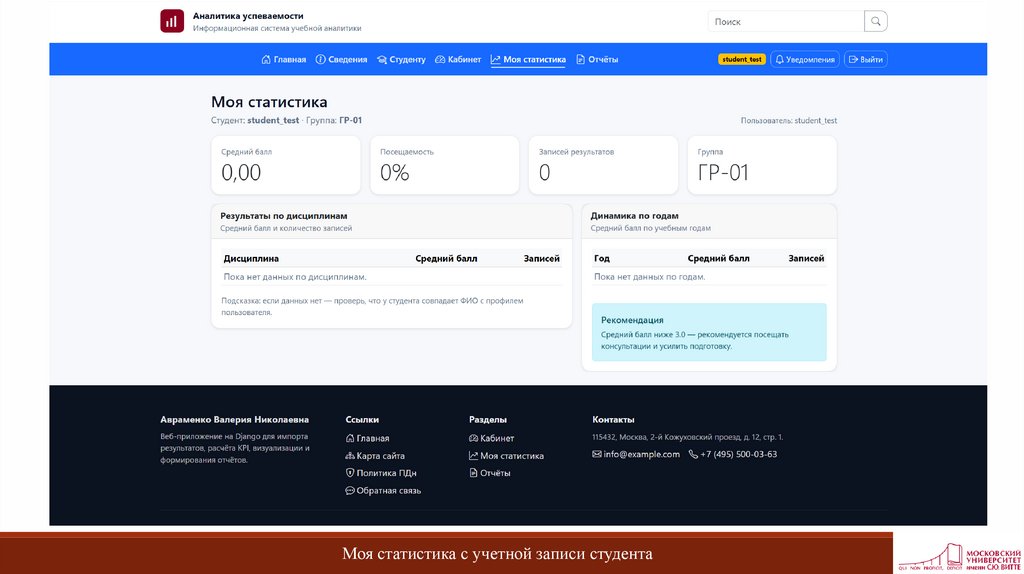Click the Рекомендация info box
This screenshot has height=574, width=1024.
tap(709, 332)
